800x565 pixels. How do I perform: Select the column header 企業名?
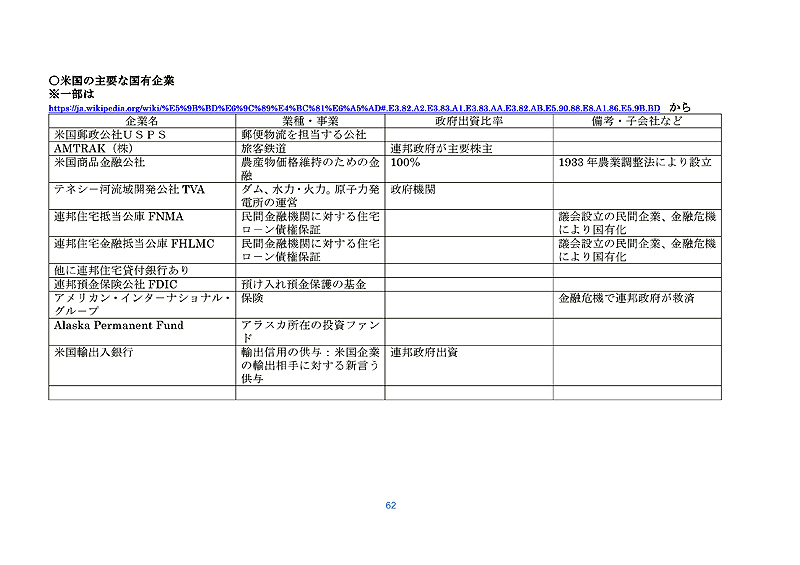pyautogui.click(x=142, y=121)
